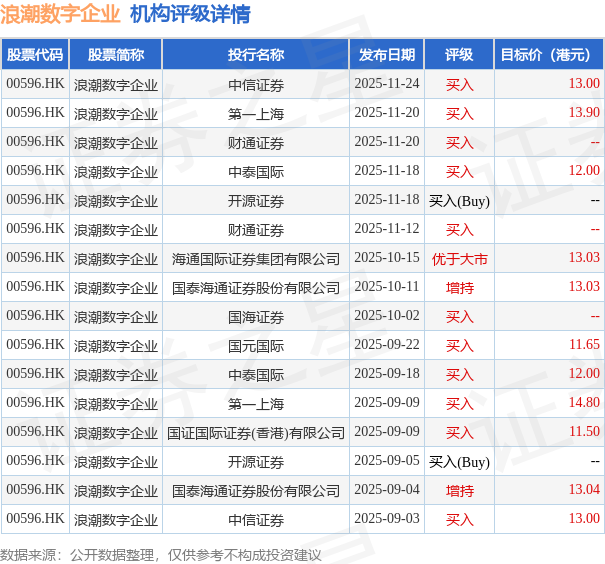Click the 数据来源 disclaimer footer text

pyautogui.click(x=161, y=554)
